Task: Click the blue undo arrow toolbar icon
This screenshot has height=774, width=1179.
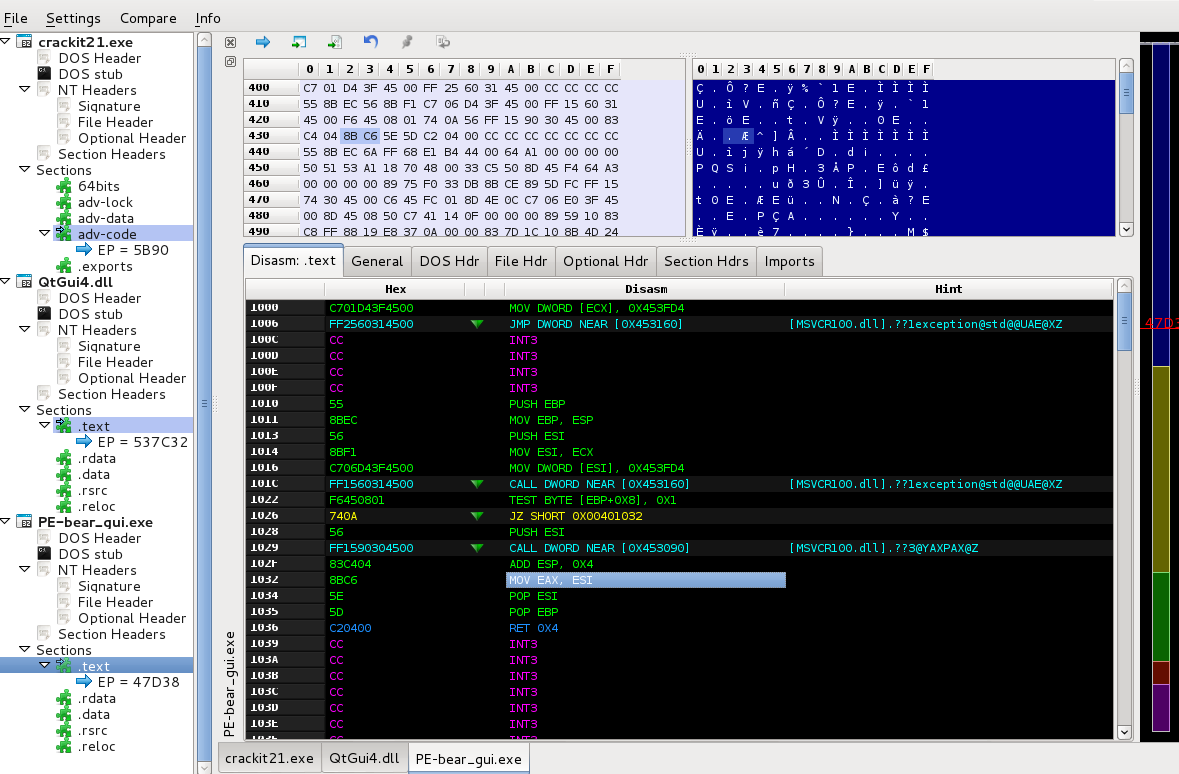Action: point(371,42)
